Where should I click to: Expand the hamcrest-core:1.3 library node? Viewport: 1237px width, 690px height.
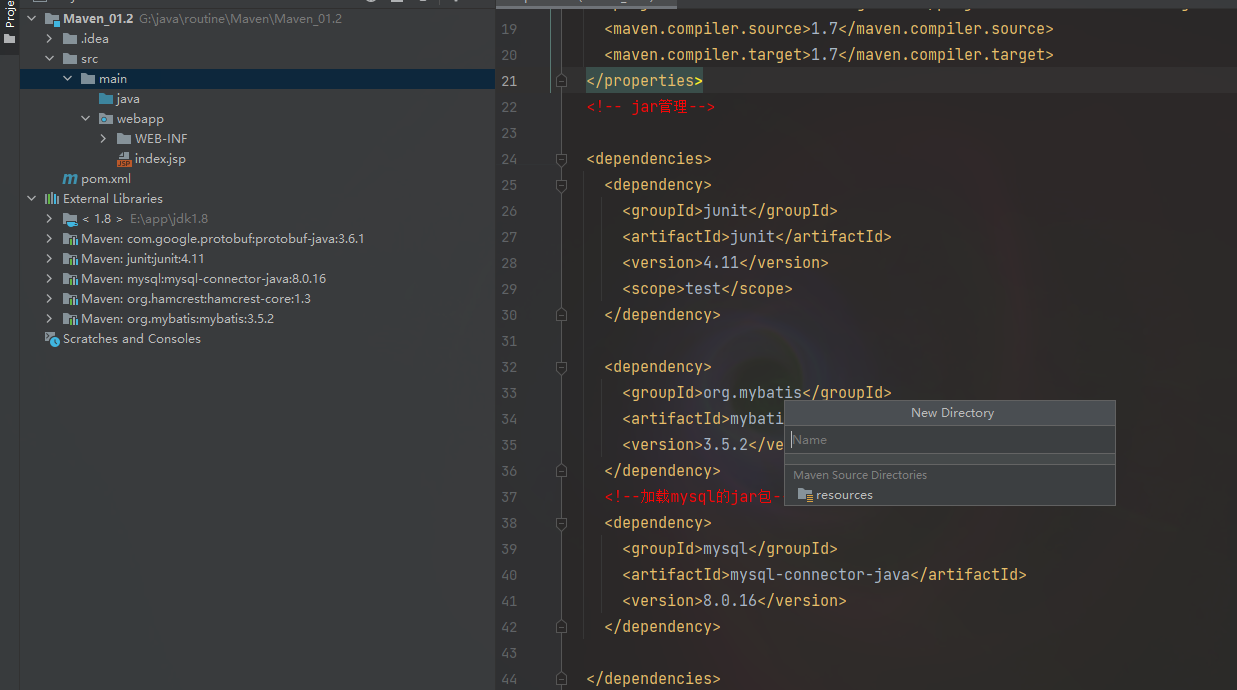pyautogui.click(x=49, y=299)
